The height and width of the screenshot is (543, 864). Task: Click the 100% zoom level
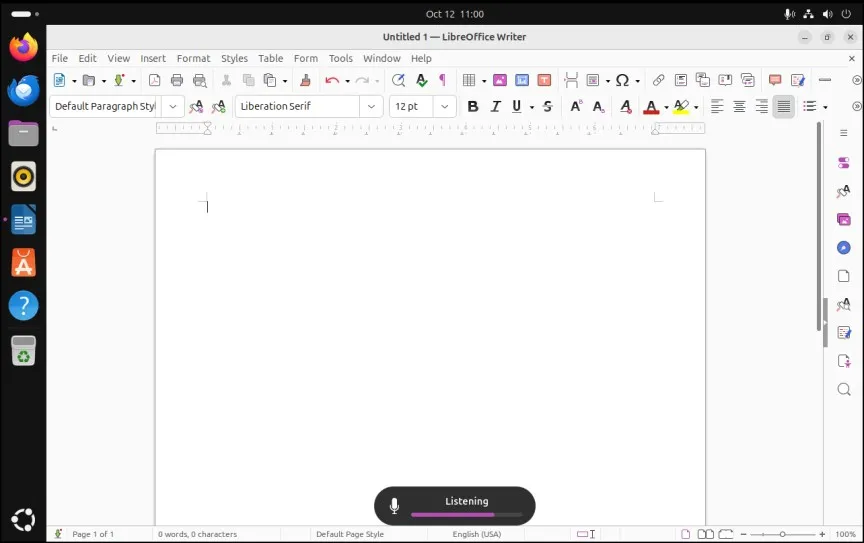click(845, 534)
